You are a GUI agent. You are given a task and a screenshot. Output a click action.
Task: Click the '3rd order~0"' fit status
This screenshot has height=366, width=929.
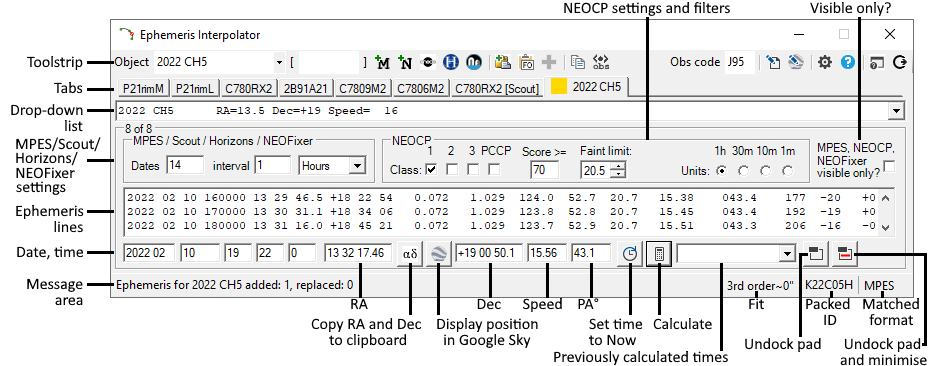coord(761,285)
